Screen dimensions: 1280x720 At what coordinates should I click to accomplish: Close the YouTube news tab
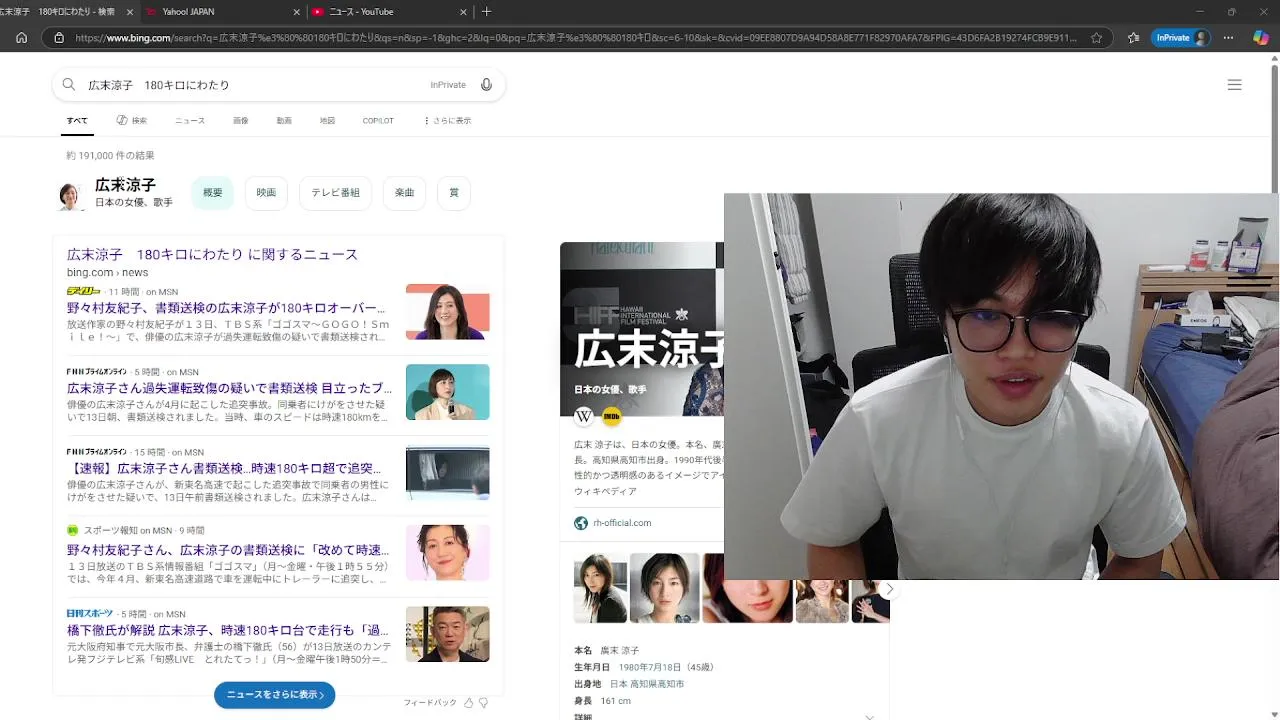463,12
